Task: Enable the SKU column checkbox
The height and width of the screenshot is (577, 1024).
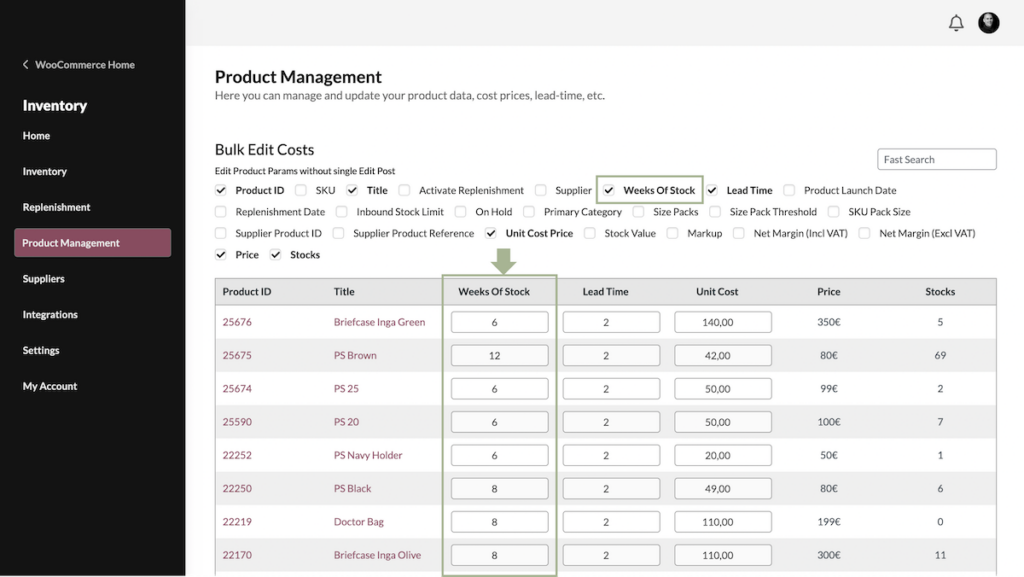Action: tap(300, 190)
